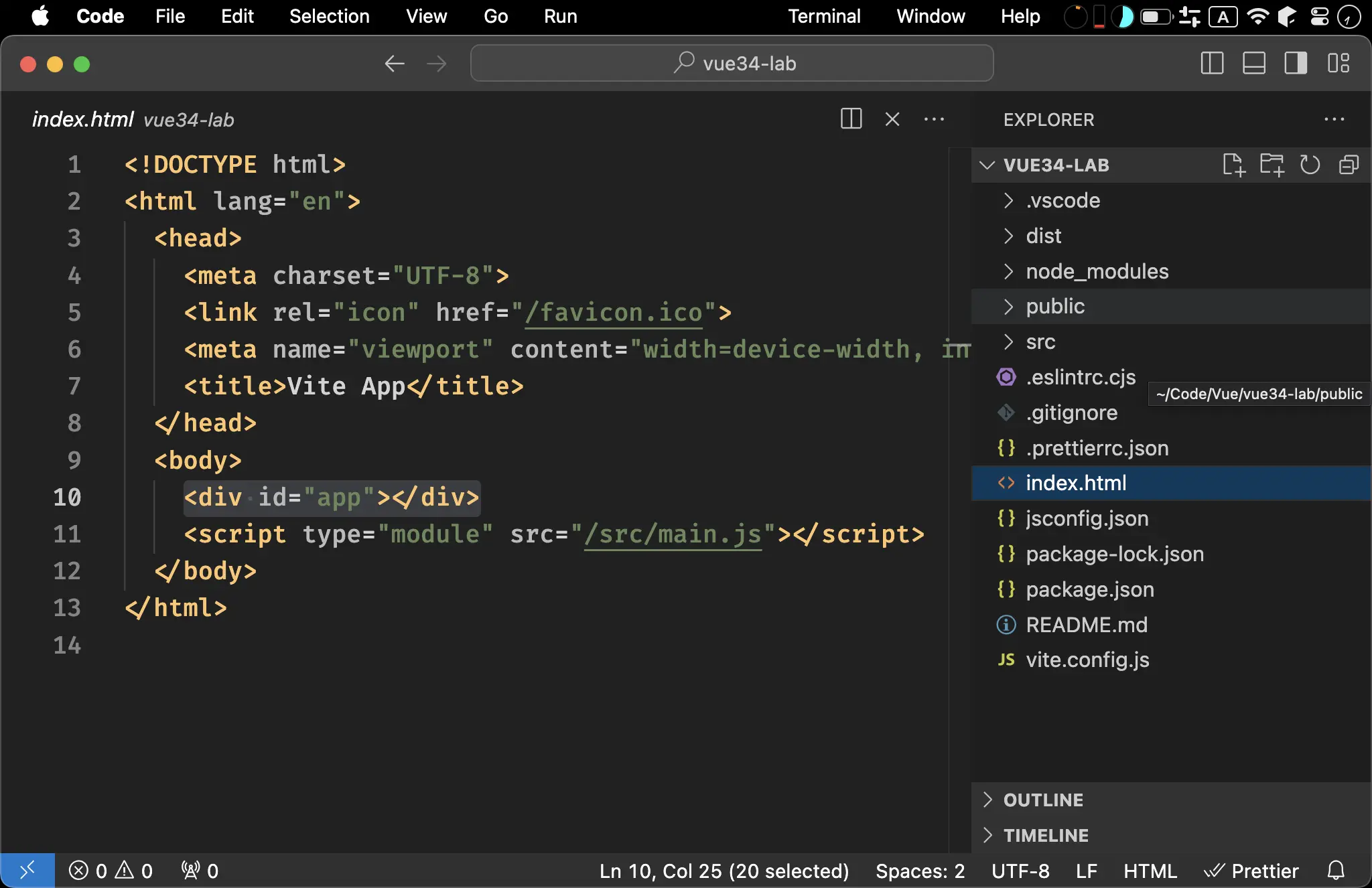Expand the node_modules folder

[x=1171, y=271]
